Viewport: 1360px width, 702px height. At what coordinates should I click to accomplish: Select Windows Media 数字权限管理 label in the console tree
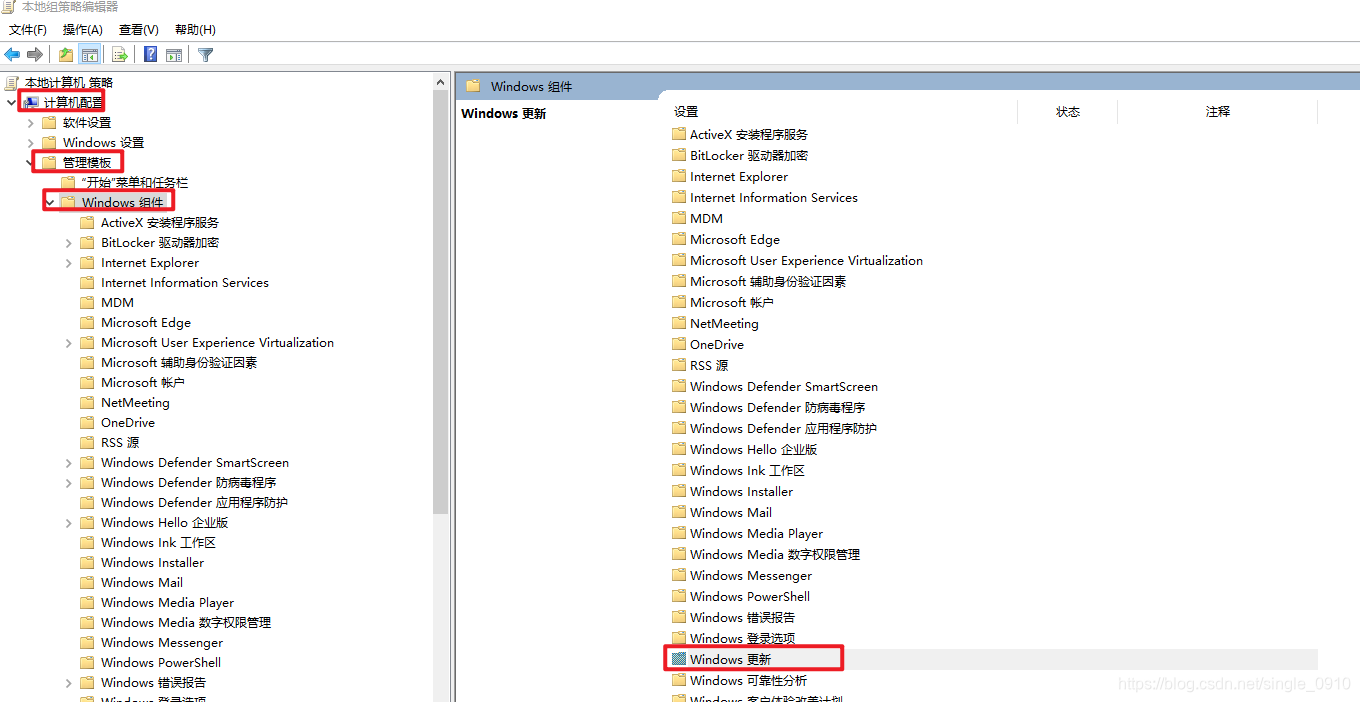pyautogui.click(x=186, y=622)
